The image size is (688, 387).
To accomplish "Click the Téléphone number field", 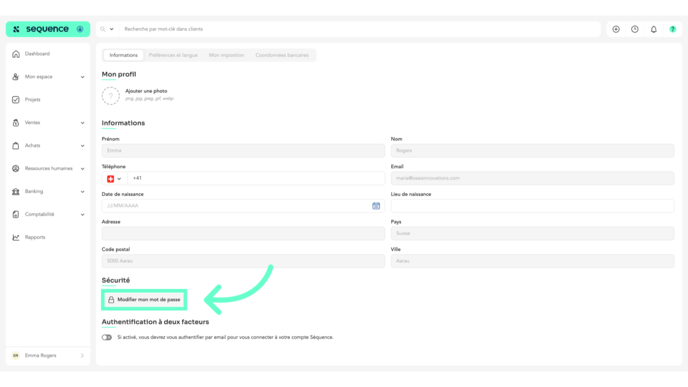I will click(x=256, y=179).
